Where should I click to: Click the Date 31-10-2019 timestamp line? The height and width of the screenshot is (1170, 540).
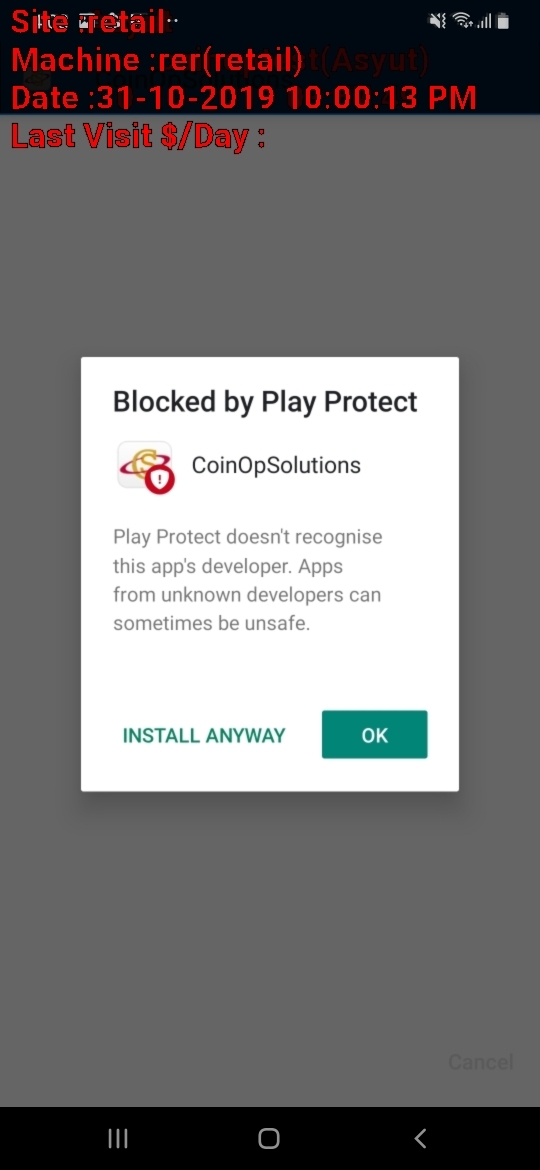pos(244,98)
